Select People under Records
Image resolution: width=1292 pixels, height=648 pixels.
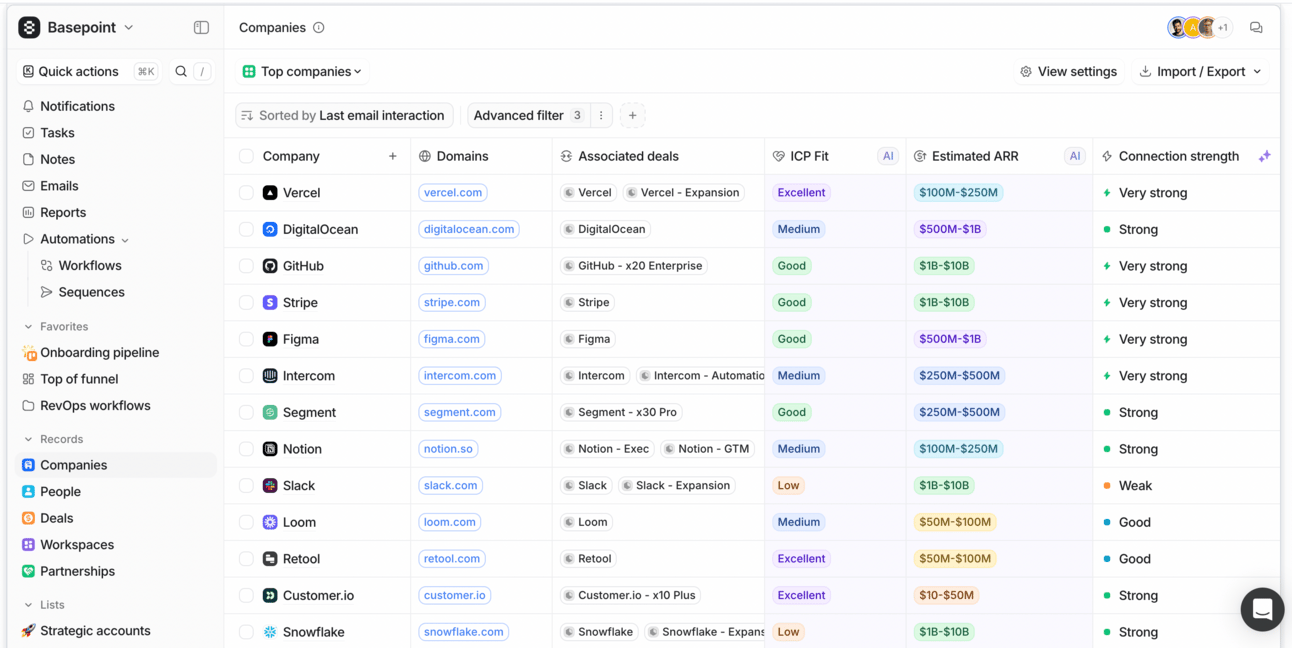51,492
